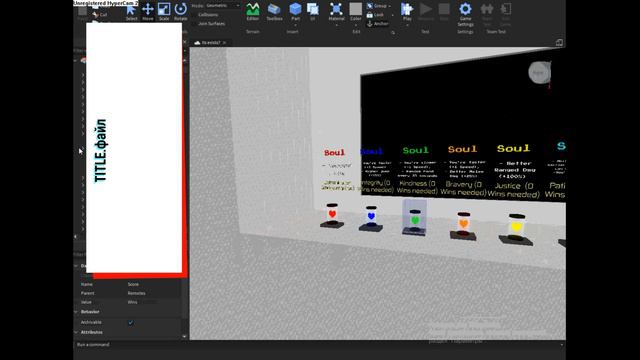Select the red soul jar in viewport
The width and height of the screenshot is (640, 360).
[x=332, y=216]
